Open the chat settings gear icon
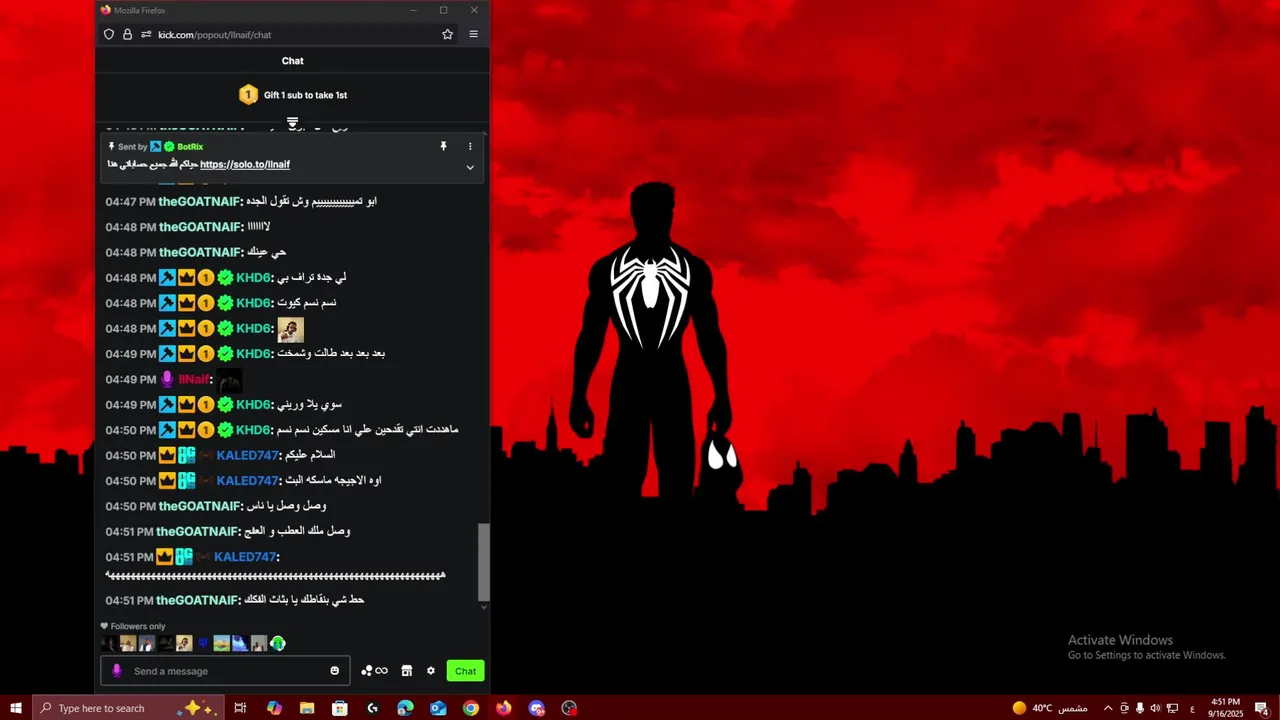This screenshot has width=1280, height=720. click(431, 671)
